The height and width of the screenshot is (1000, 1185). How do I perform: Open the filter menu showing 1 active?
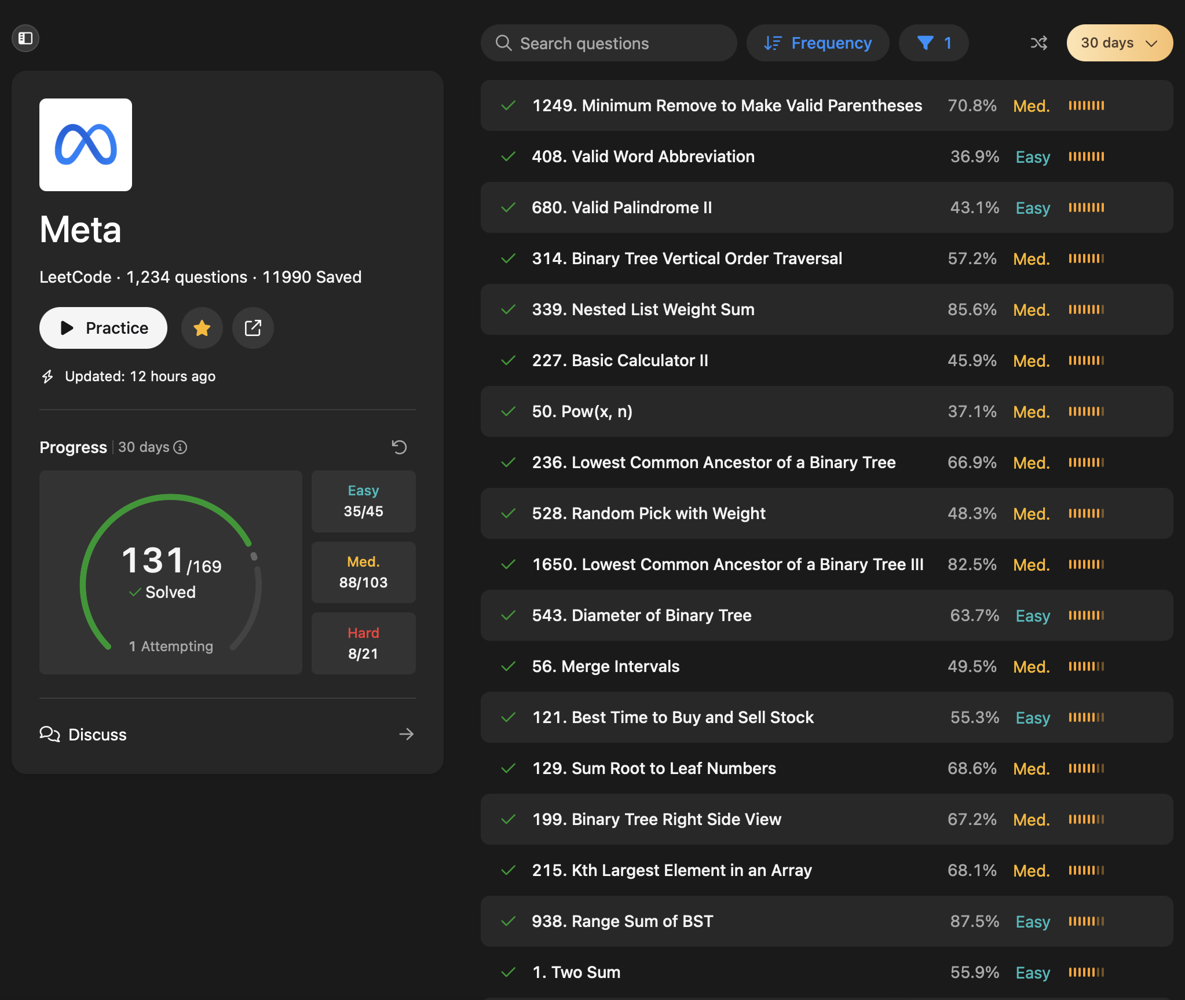click(x=934, y=43)
